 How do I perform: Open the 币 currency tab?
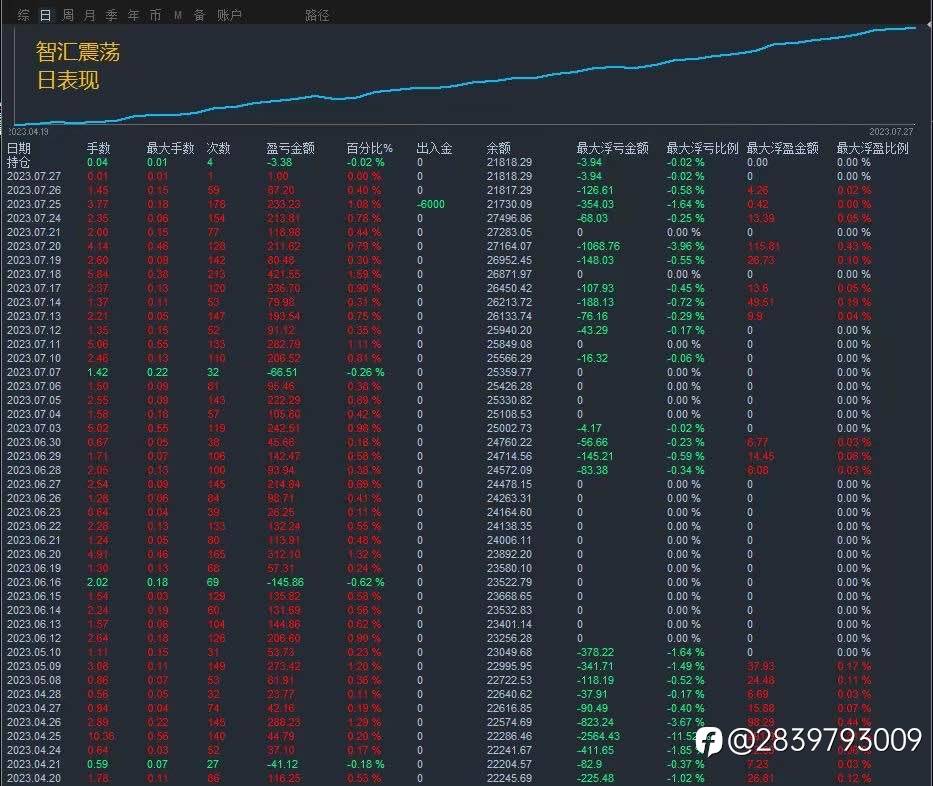coord(155,15)
